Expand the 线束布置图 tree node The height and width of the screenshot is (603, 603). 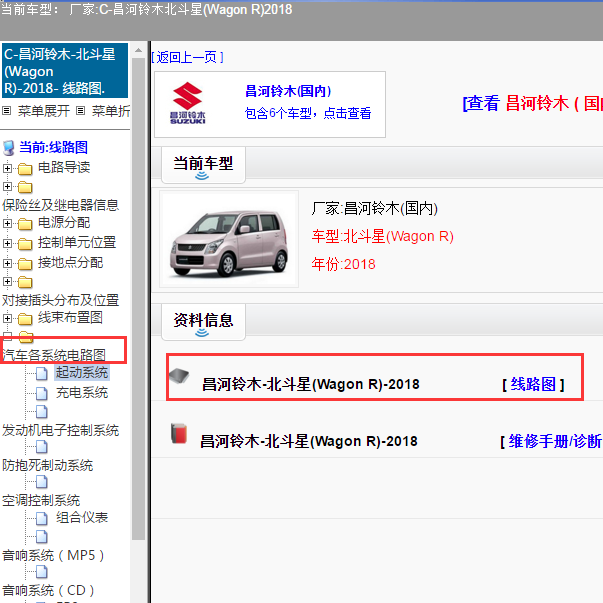pos(7,318)
